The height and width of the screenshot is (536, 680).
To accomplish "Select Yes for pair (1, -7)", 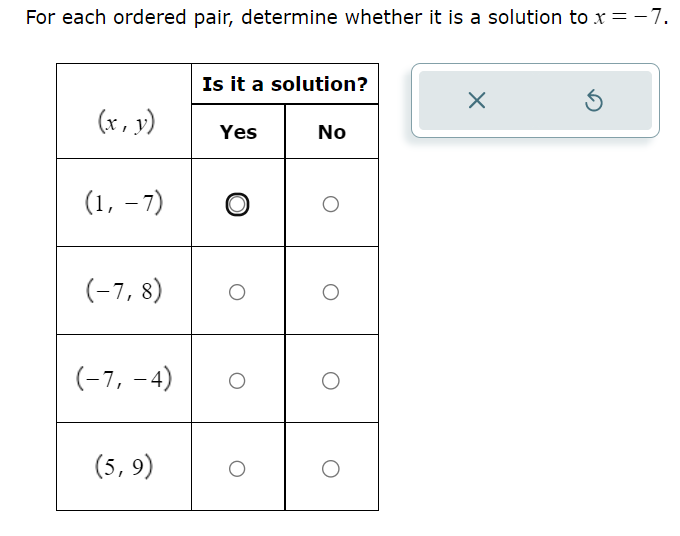I will [237, 204].
